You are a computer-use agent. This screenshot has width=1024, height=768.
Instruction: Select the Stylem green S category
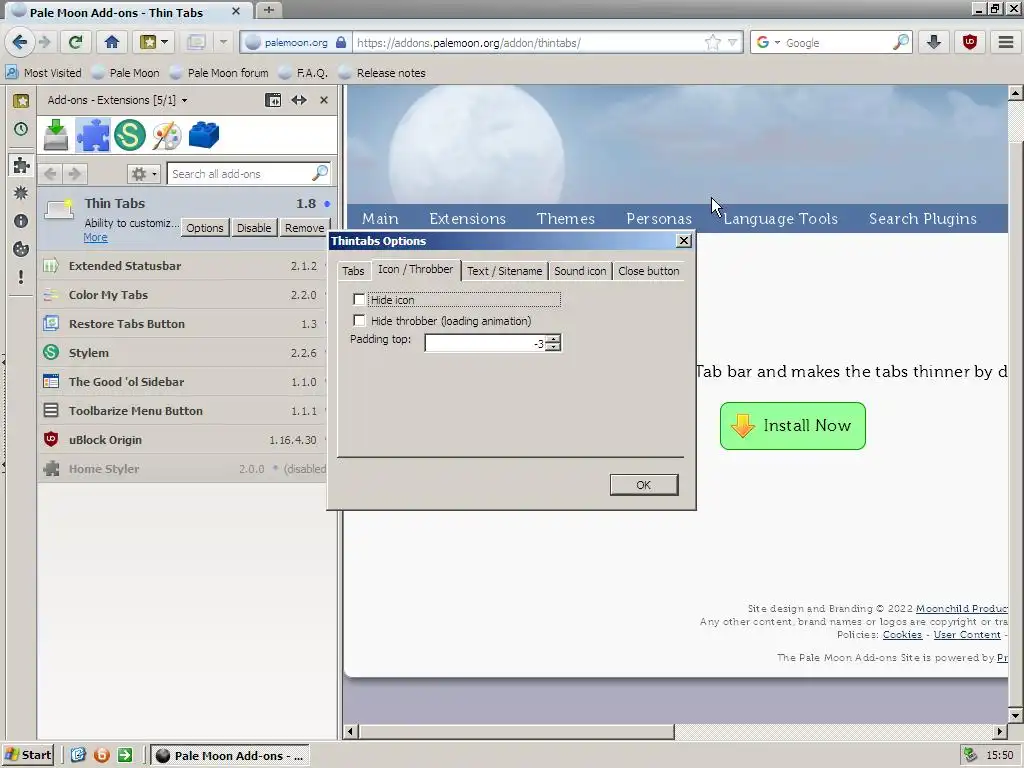(130, 135)
